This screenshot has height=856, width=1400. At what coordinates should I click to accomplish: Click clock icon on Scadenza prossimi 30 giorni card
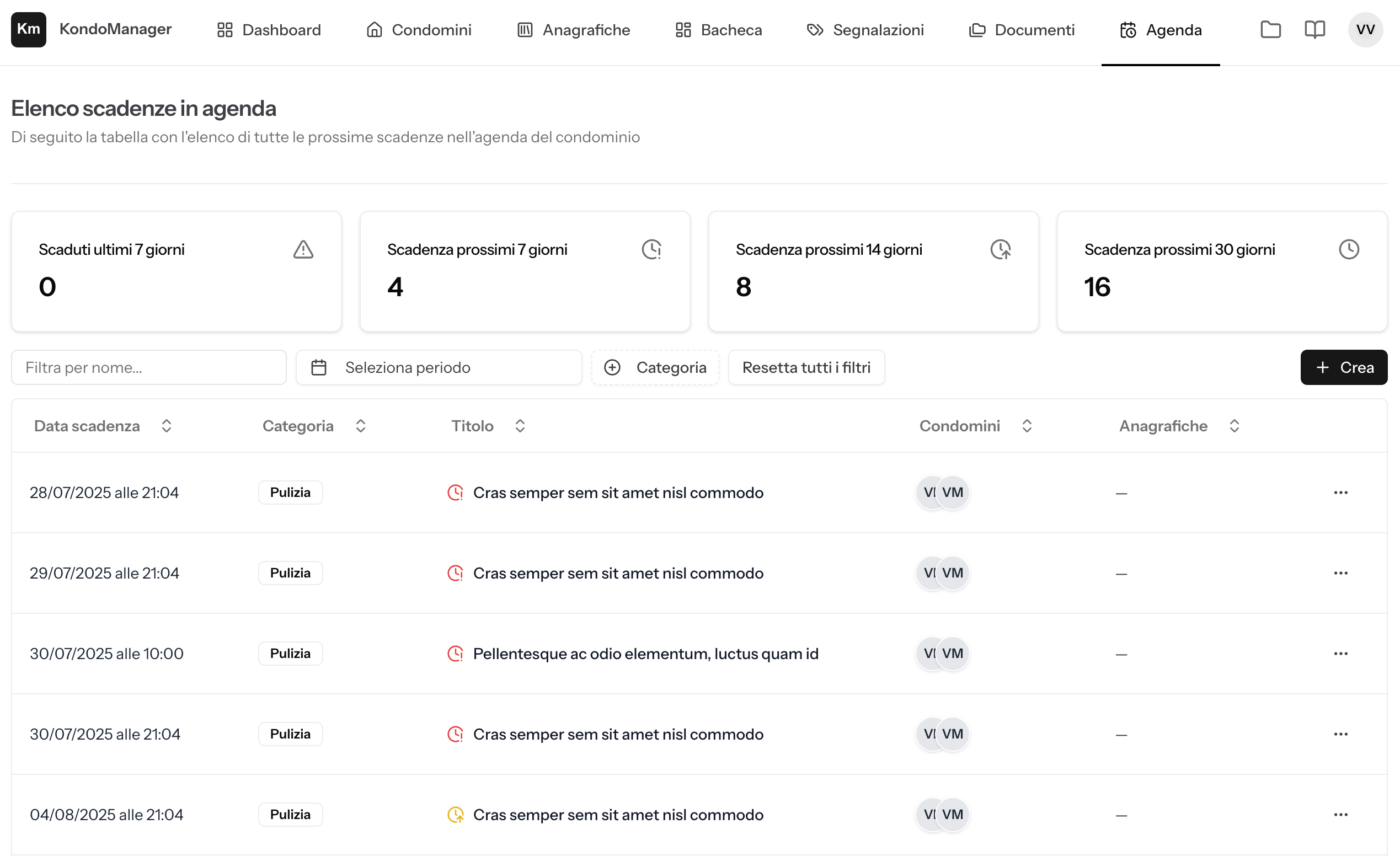pyautogui.click(x=1349, y=249)
